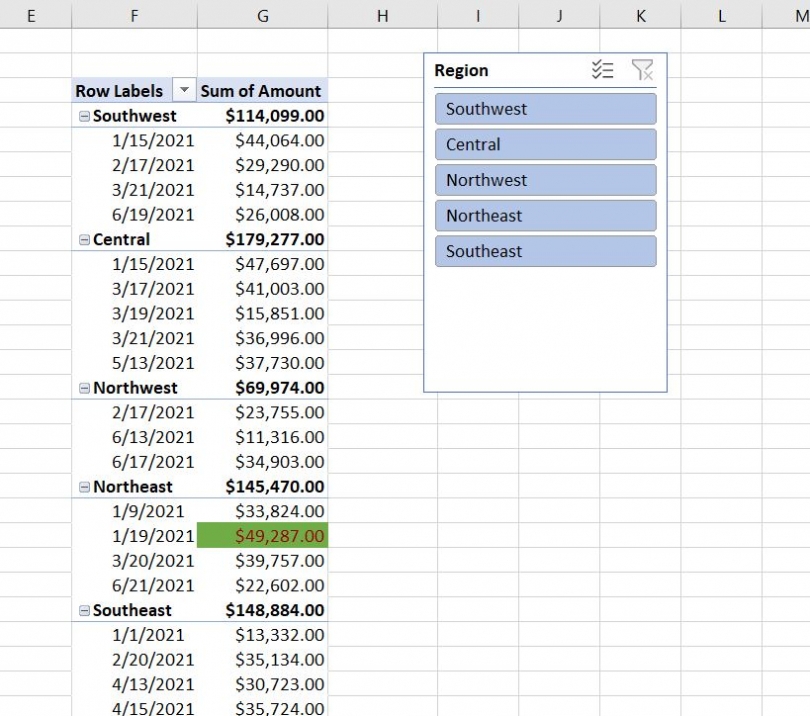Enable Multi-Select in the Region slicer
The image size is (810, 716).
click(x=603, y=70)
